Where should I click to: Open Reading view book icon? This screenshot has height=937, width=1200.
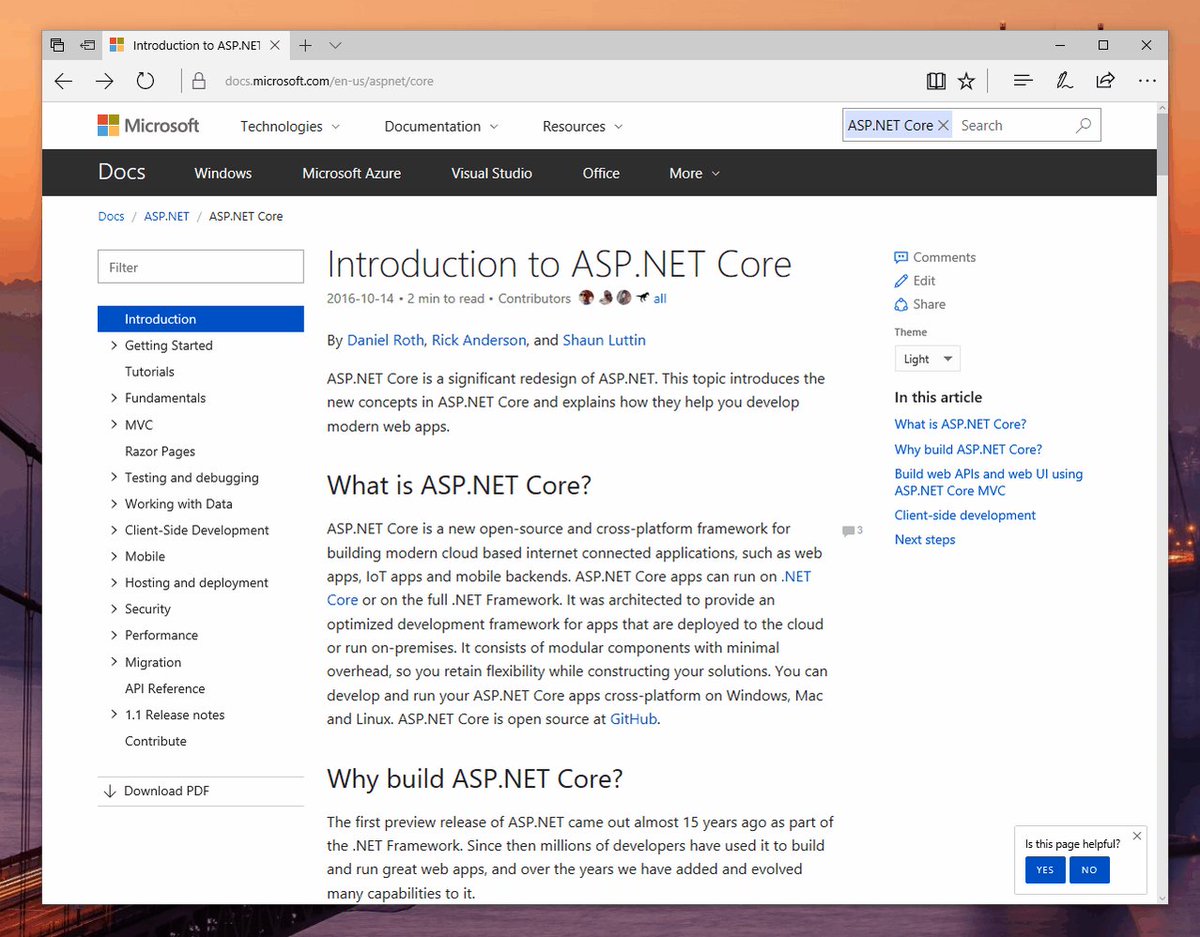coord(936,81)
